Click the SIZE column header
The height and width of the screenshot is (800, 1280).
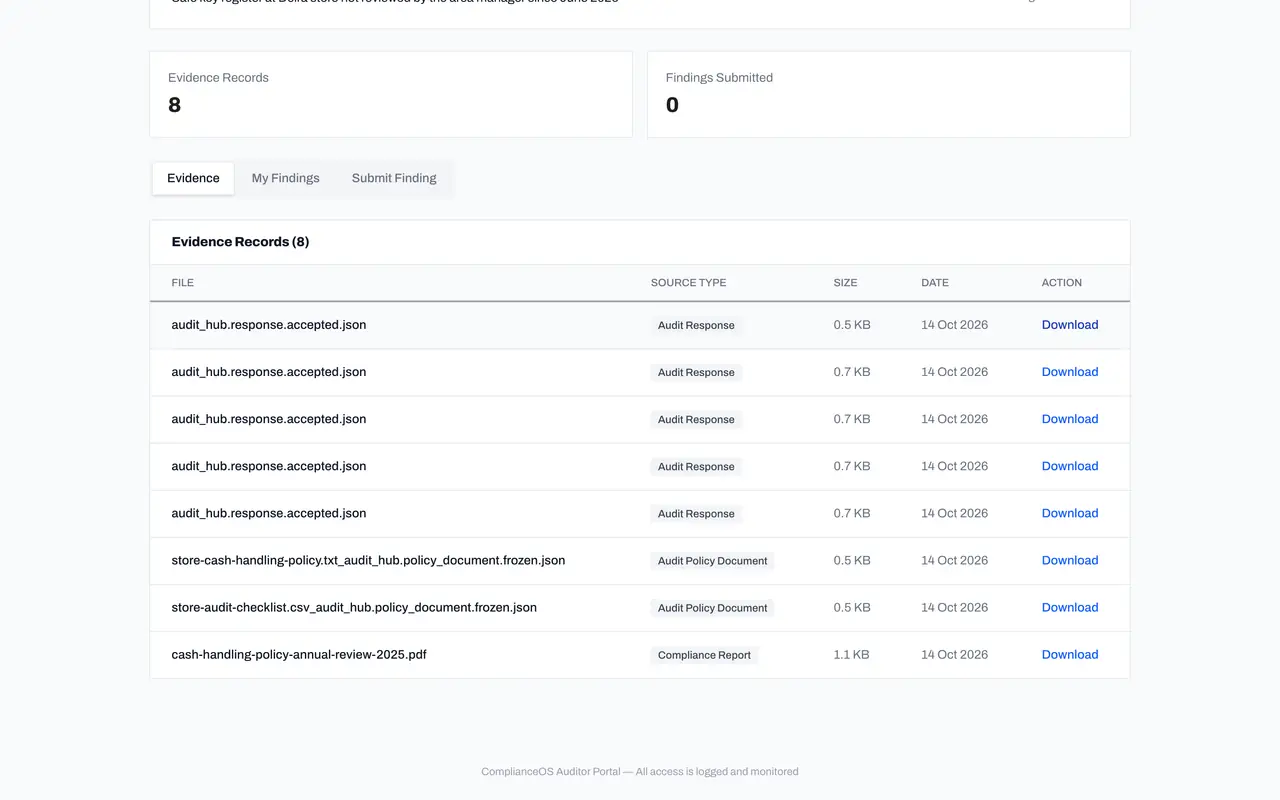click(x=845, y=283)
